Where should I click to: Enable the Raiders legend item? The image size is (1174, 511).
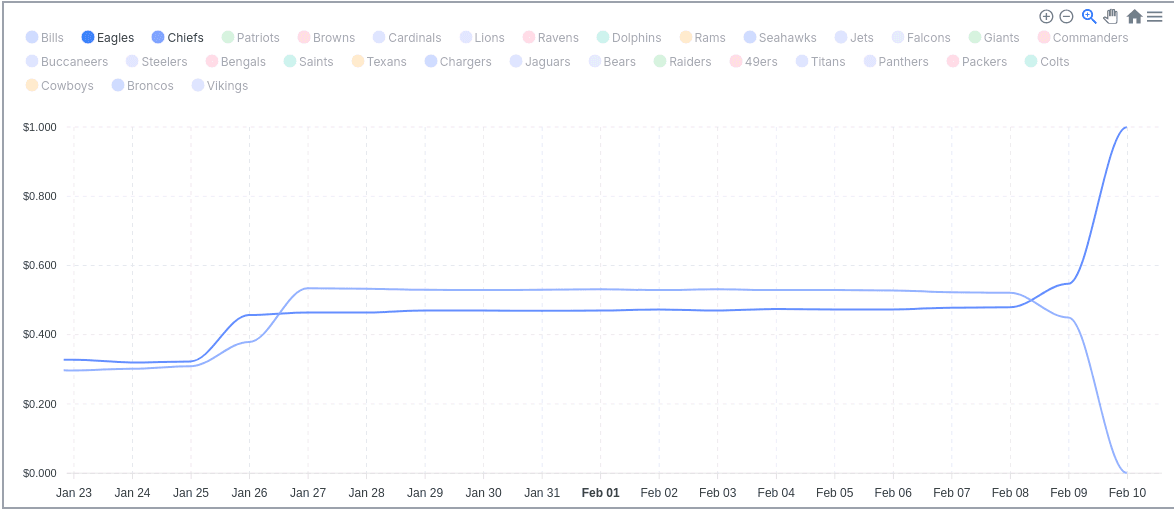tap(683, 61)
